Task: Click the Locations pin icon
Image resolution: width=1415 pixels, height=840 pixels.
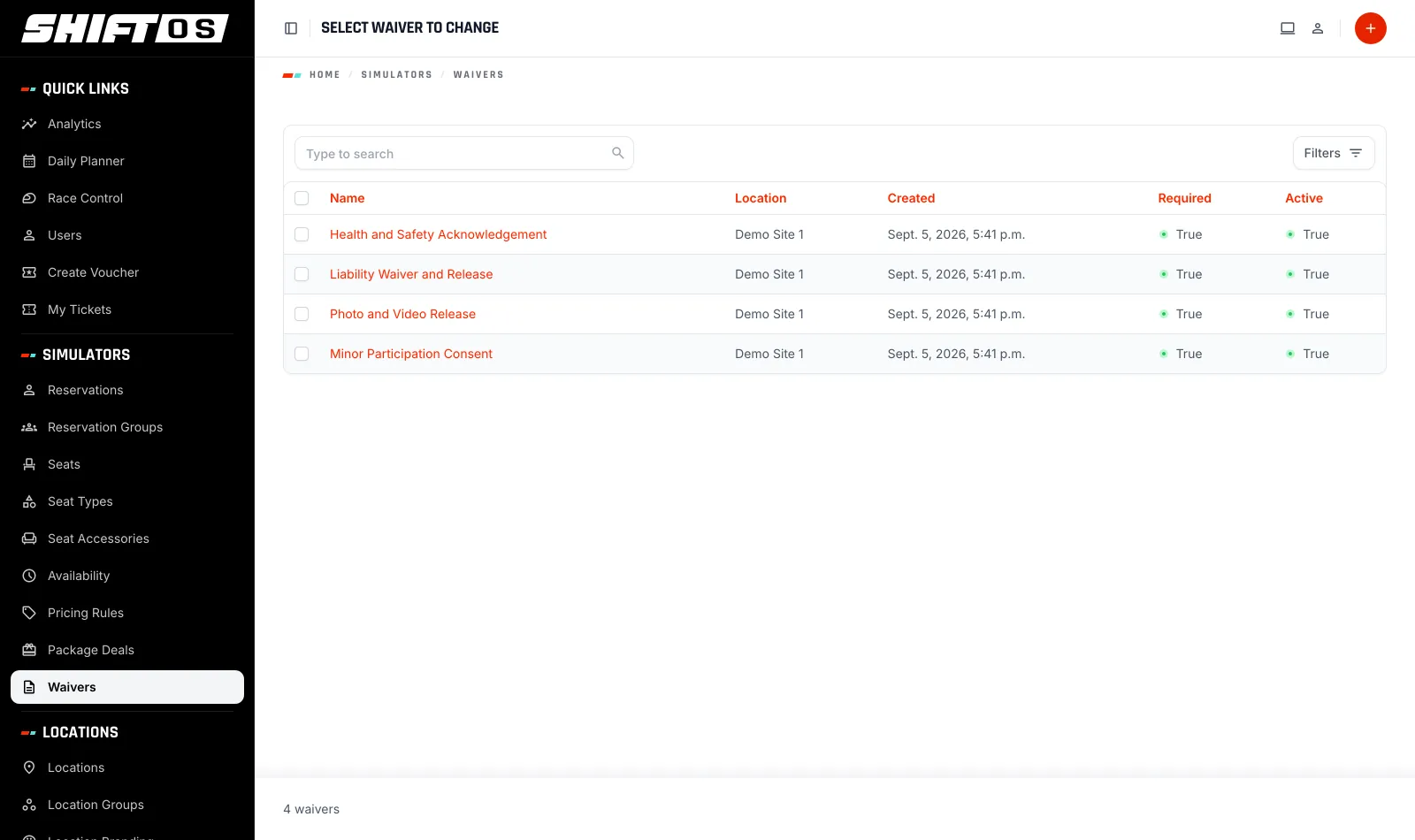Action: [x=29, y=767]
